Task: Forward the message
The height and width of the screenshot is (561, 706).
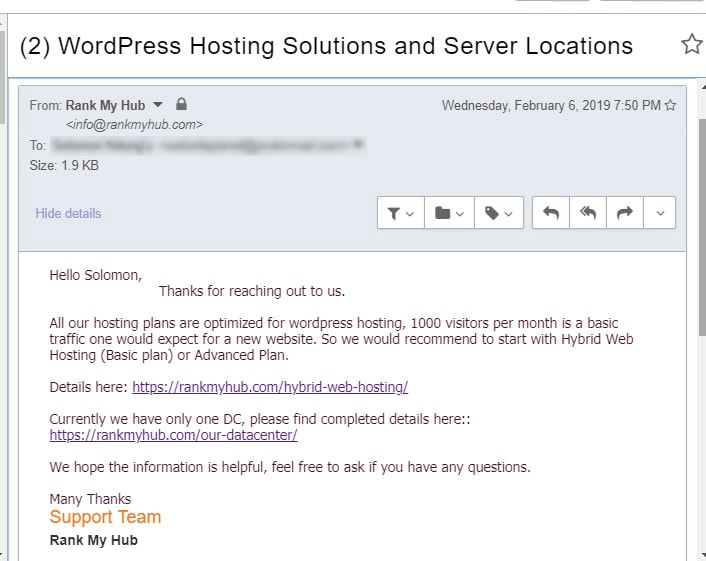Action: 625,213
